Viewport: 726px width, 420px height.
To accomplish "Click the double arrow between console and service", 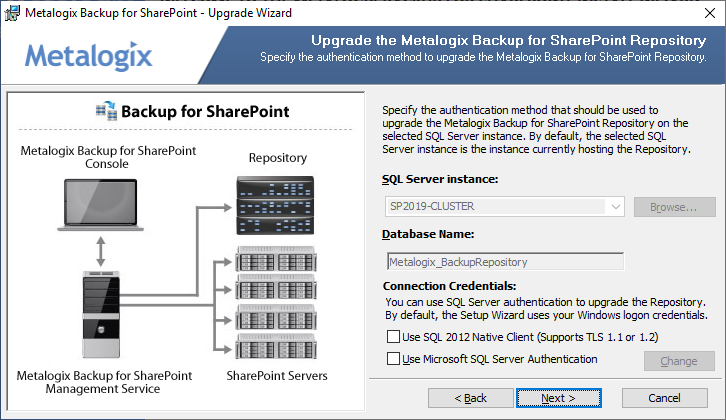I will tap(99, 250).
